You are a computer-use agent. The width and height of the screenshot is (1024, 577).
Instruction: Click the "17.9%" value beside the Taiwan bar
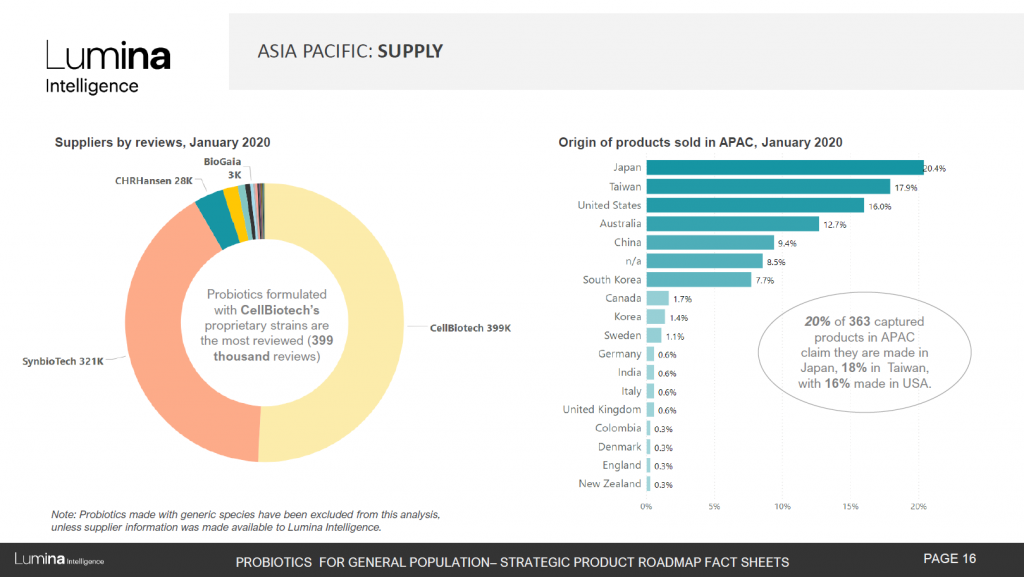pyautogui.click(x=906, y=187)
